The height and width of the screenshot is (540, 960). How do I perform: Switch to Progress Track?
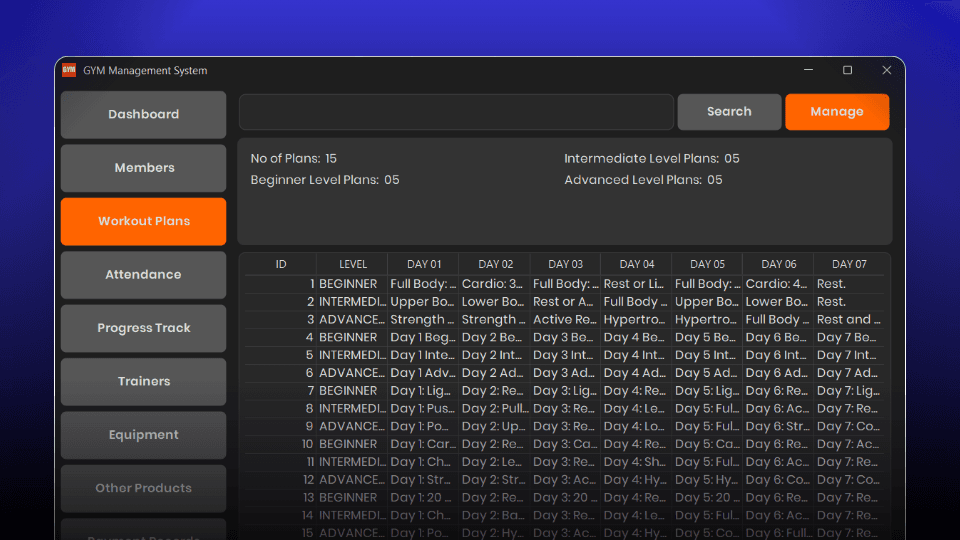click(143, 328)
